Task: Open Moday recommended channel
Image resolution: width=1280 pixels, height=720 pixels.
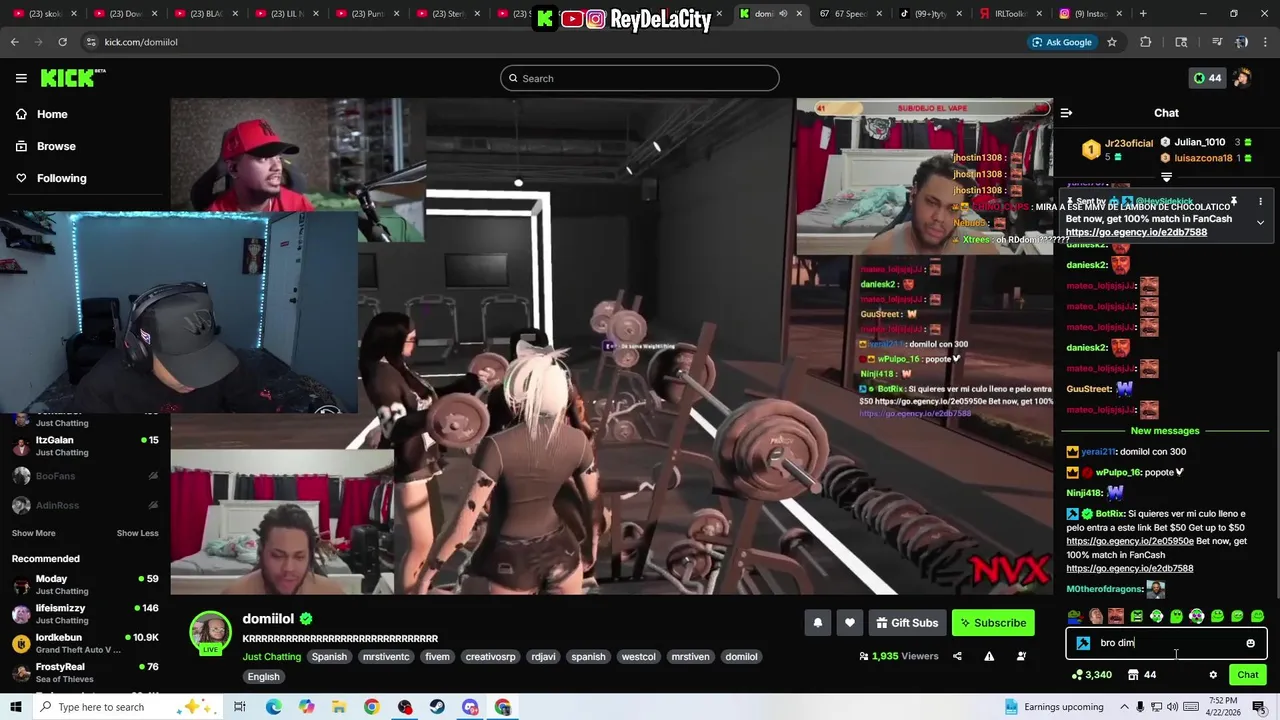Action: pos(85,584)
